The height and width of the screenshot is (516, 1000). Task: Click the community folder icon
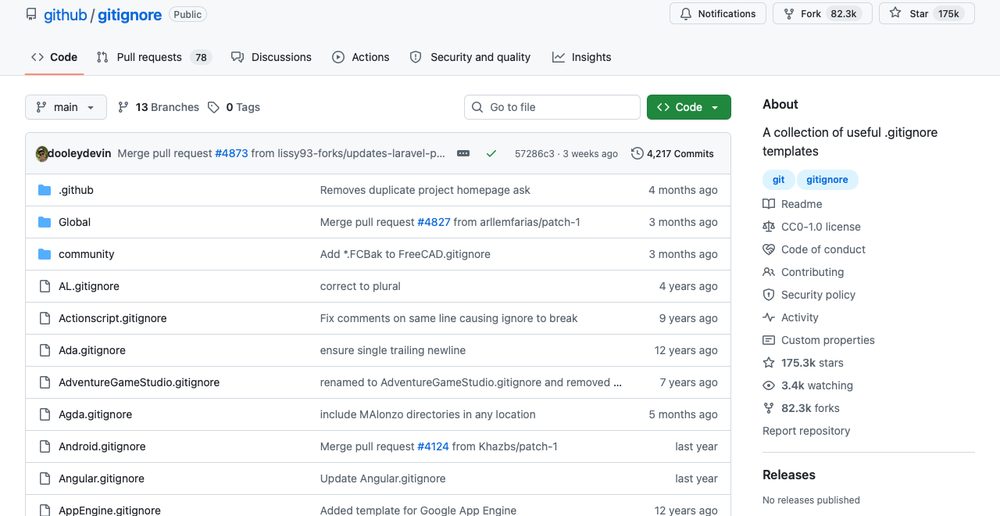44,254
